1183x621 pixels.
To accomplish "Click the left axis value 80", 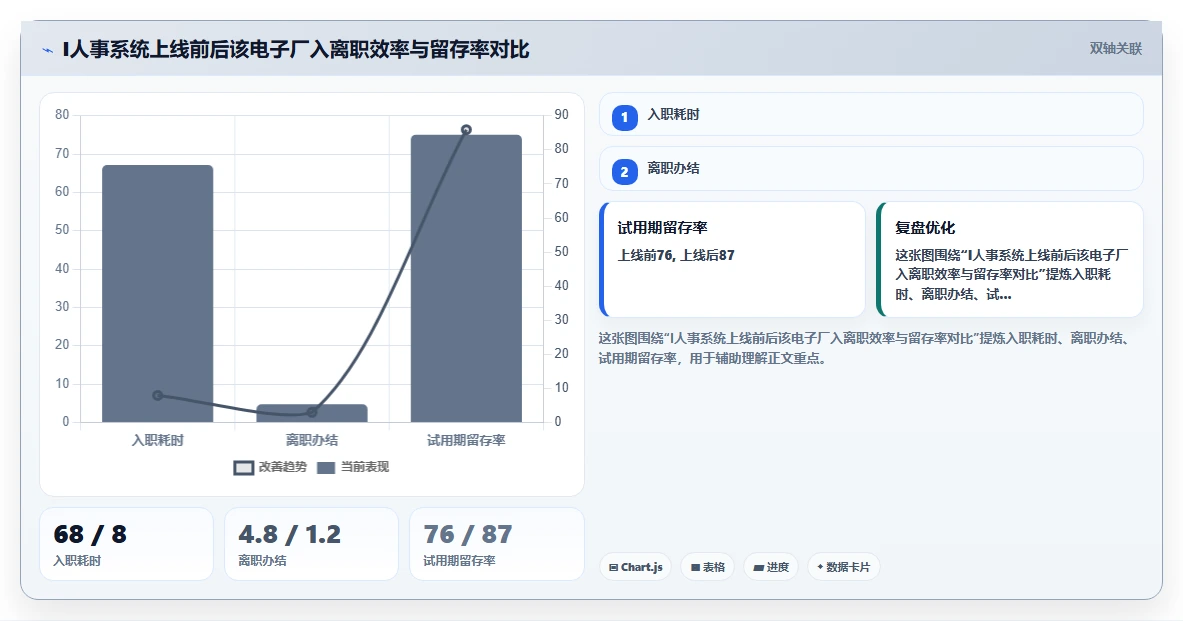I will coord(62,115).
